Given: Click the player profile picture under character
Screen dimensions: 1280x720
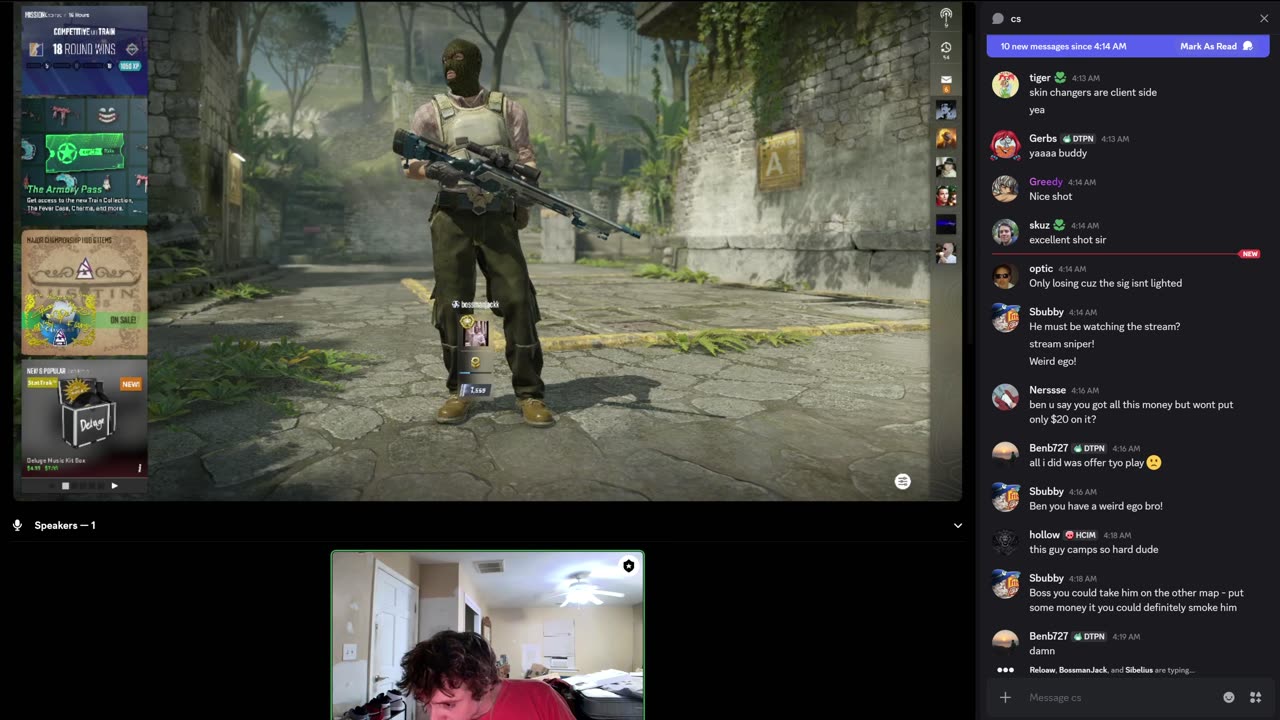Looking at the screenshot, I should pos(476,333).
